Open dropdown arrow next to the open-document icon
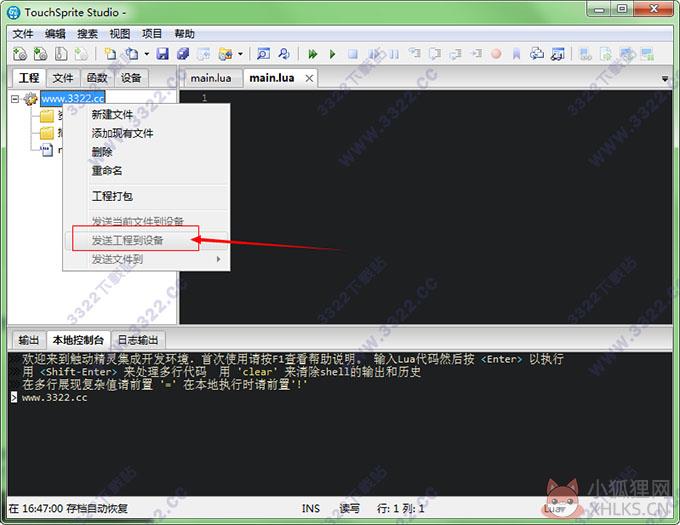This screenshot has width=680, height=525. (x=147, y=54)
